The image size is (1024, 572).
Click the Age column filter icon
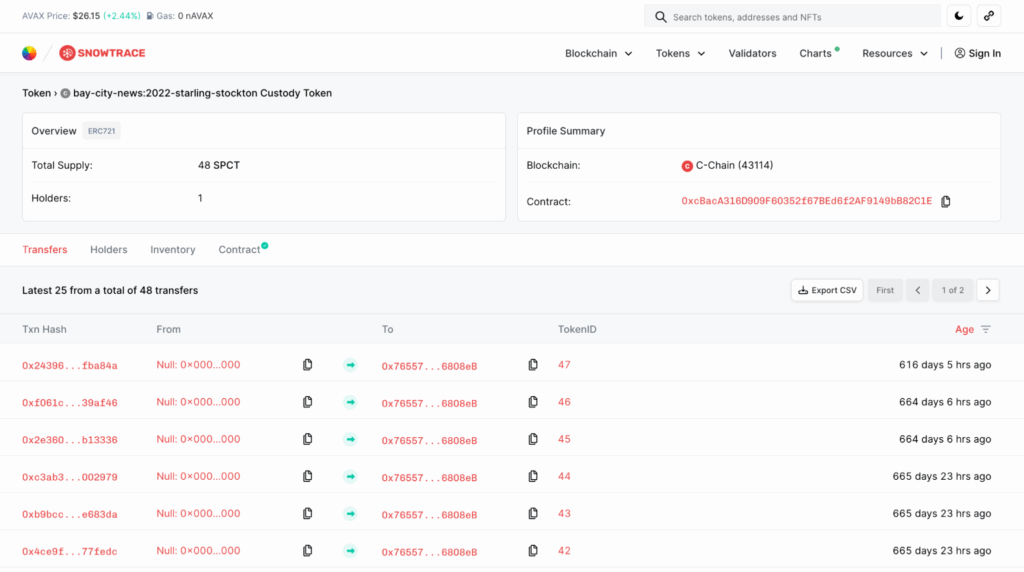(986, 330)
